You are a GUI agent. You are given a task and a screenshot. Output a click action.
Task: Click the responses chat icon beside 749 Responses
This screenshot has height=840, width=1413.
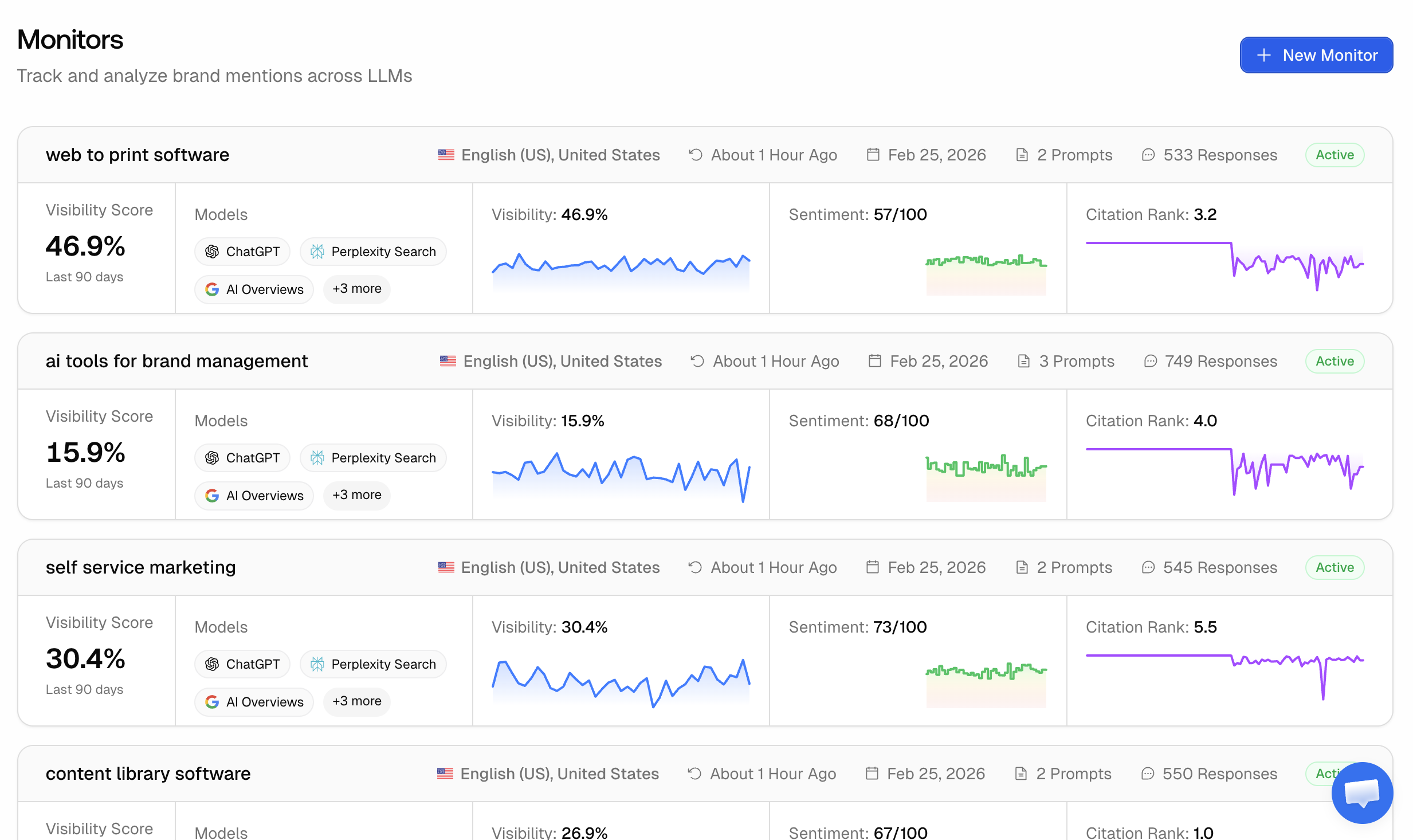[x=1150, y=361]
